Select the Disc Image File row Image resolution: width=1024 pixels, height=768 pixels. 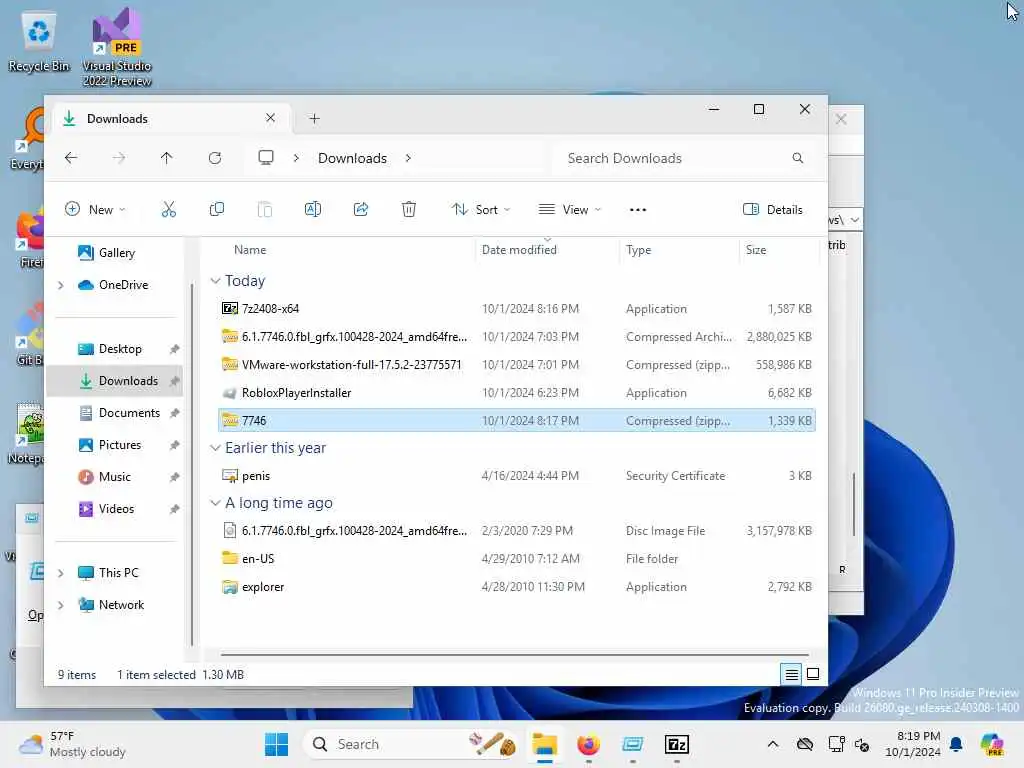(517, 531)
